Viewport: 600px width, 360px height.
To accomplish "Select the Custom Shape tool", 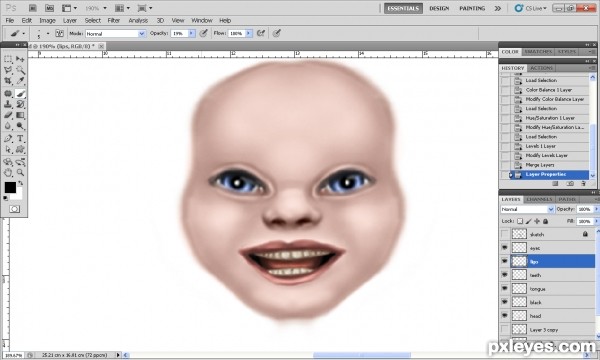I will (20, 150).
